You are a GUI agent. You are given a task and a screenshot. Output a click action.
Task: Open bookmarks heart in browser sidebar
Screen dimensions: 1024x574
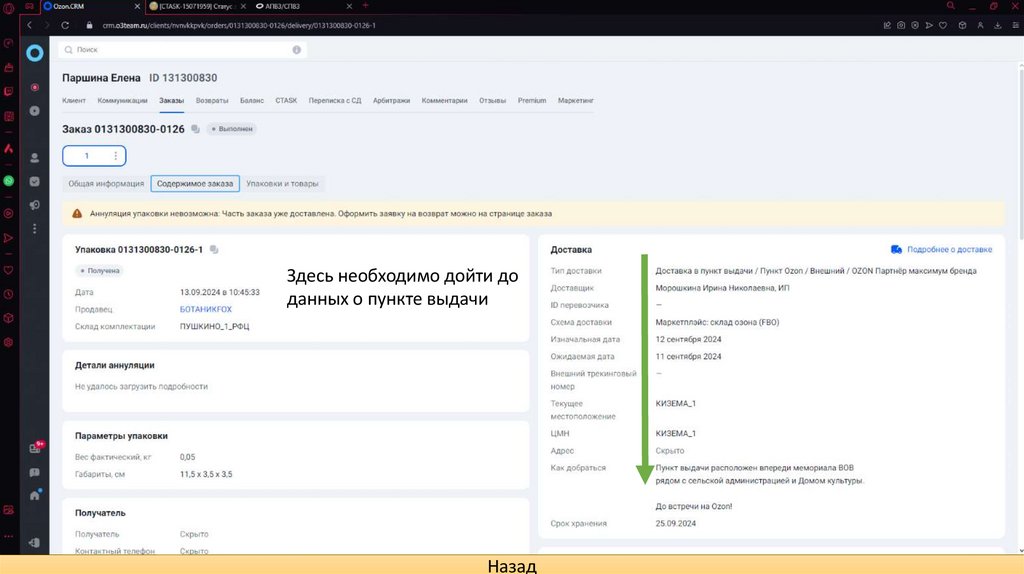pos(8,270)
